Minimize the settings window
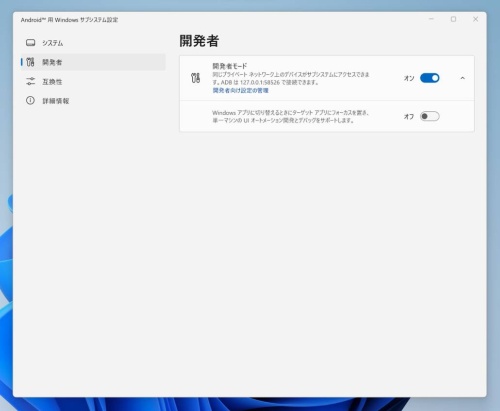500x411 pixels. tap(431, 19)
